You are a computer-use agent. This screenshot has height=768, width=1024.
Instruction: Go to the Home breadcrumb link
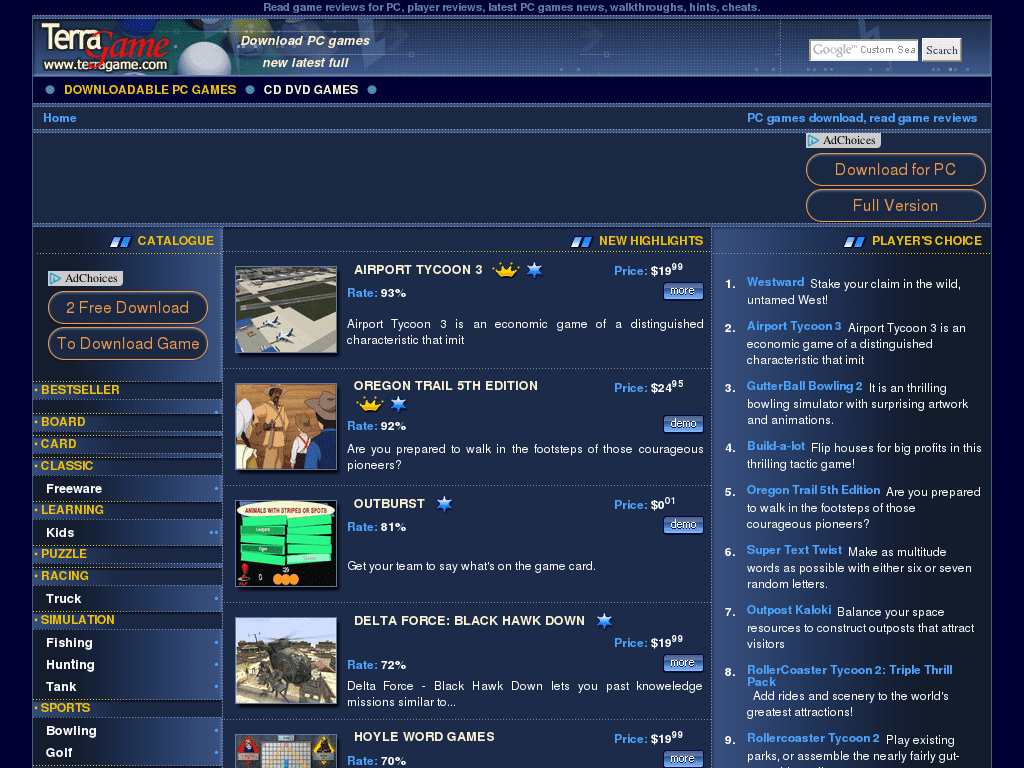59,118
